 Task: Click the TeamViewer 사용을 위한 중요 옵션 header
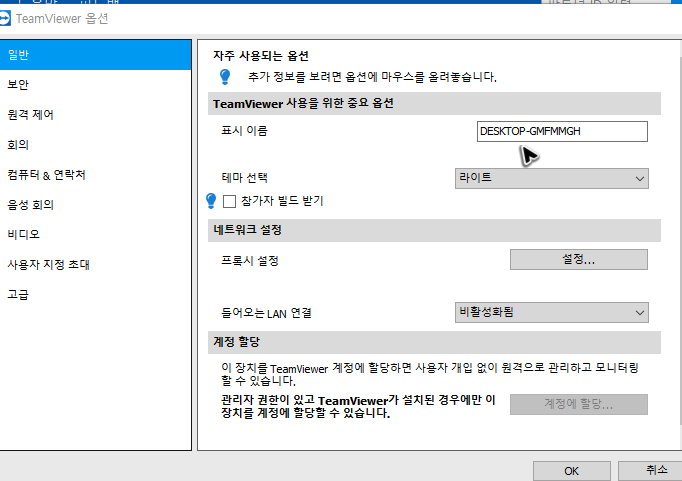coord(434,104)
